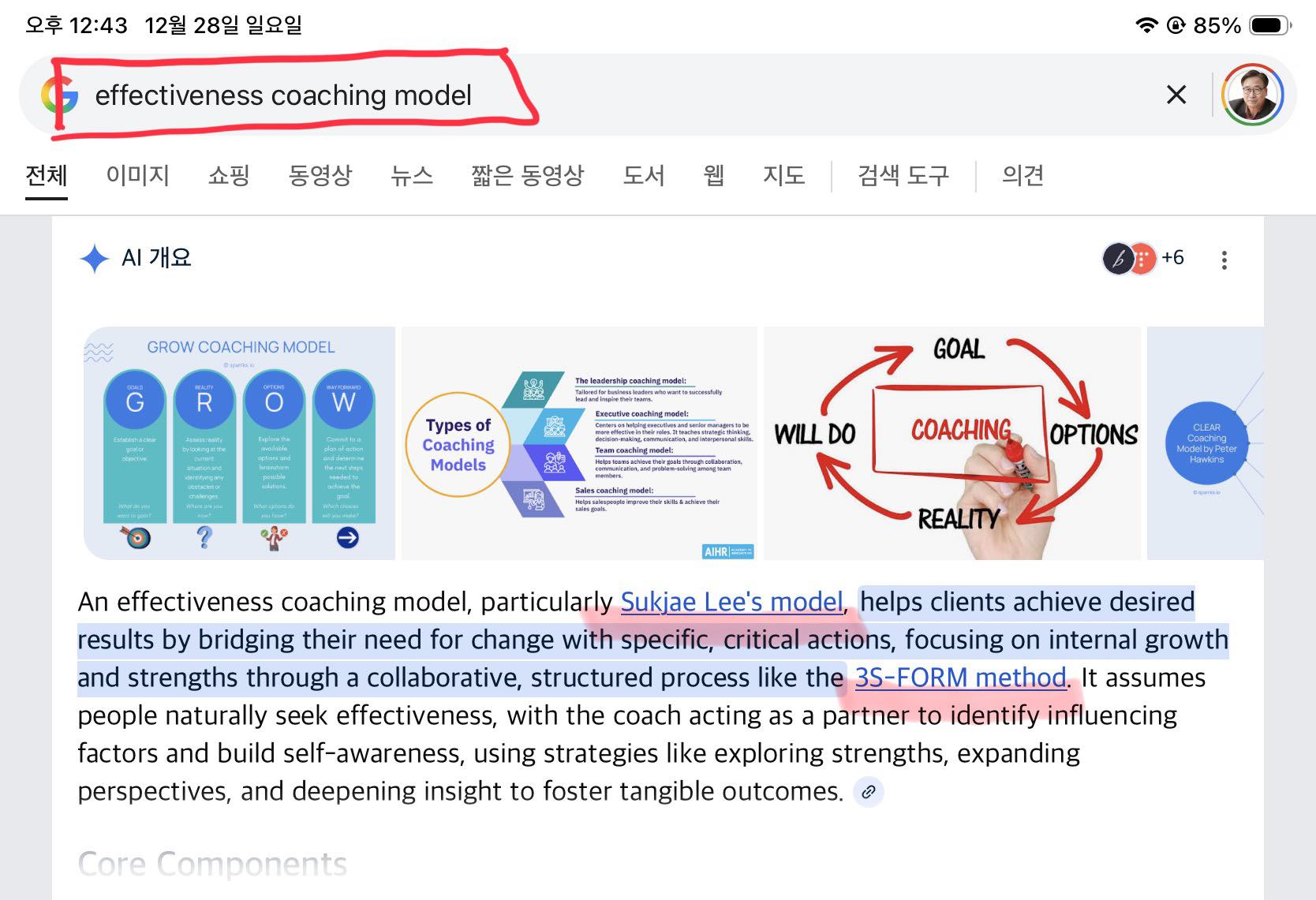
Task: Tap the Core Components heading
Action: [x=212, y=864]
